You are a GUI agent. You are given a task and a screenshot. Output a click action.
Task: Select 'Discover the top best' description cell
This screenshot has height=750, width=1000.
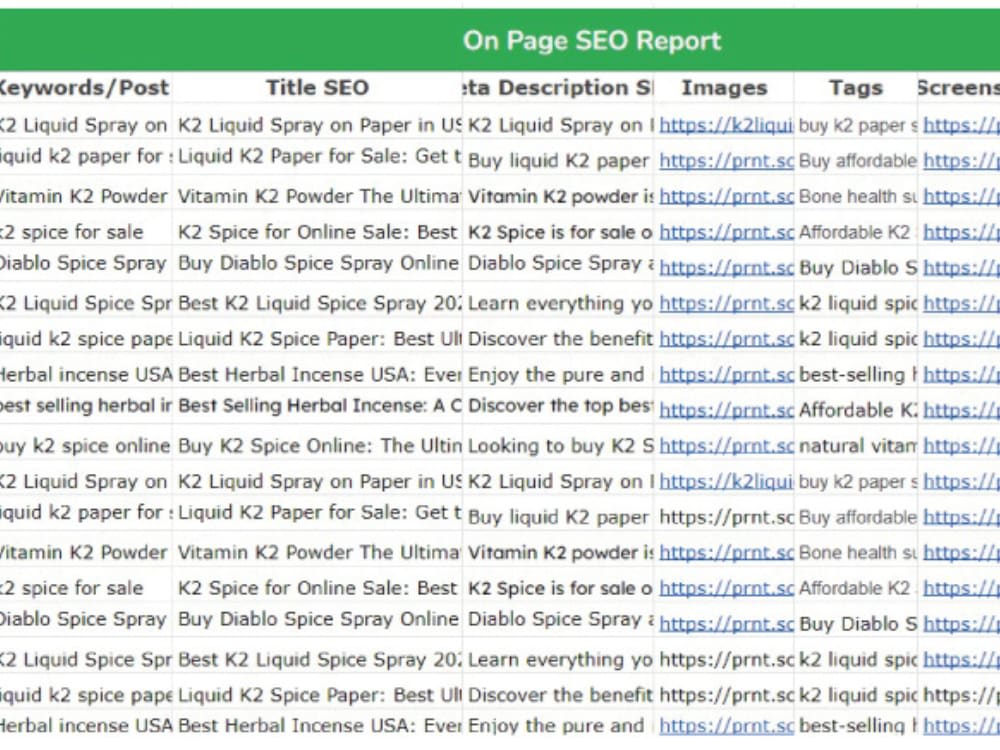(557, 406)
